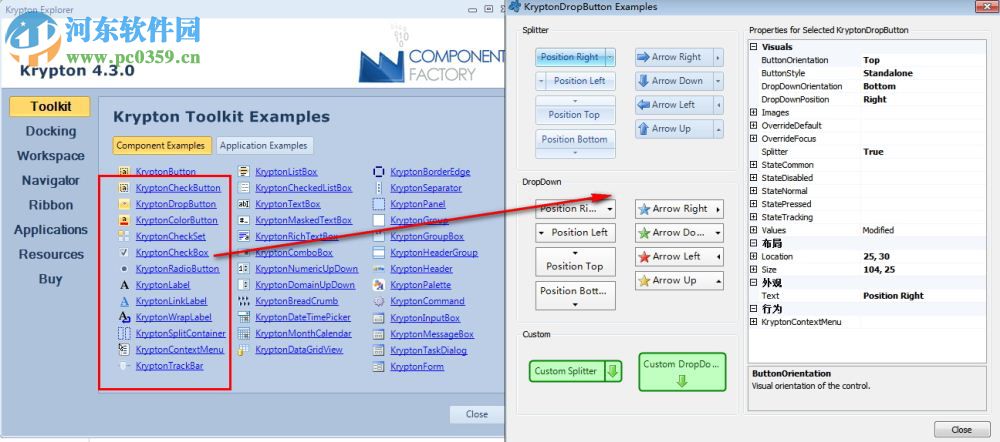
Task: Click the KryptonMonthCalendar icon
Action: 244,334
